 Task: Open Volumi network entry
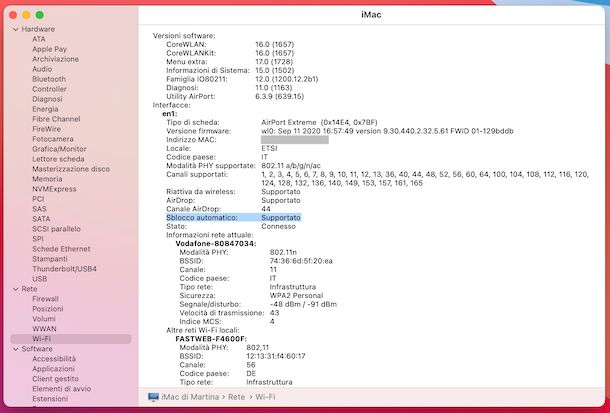click(x=44, y=319)
